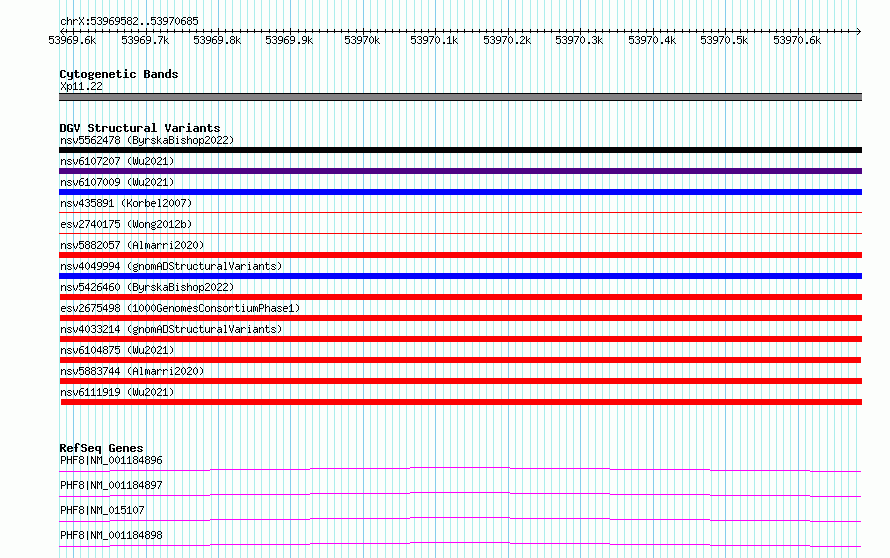Open variant esv2675498 (1000GenomesConsortiumPhase1) label
The image size is (890, 558).
[x=180, y=308]
